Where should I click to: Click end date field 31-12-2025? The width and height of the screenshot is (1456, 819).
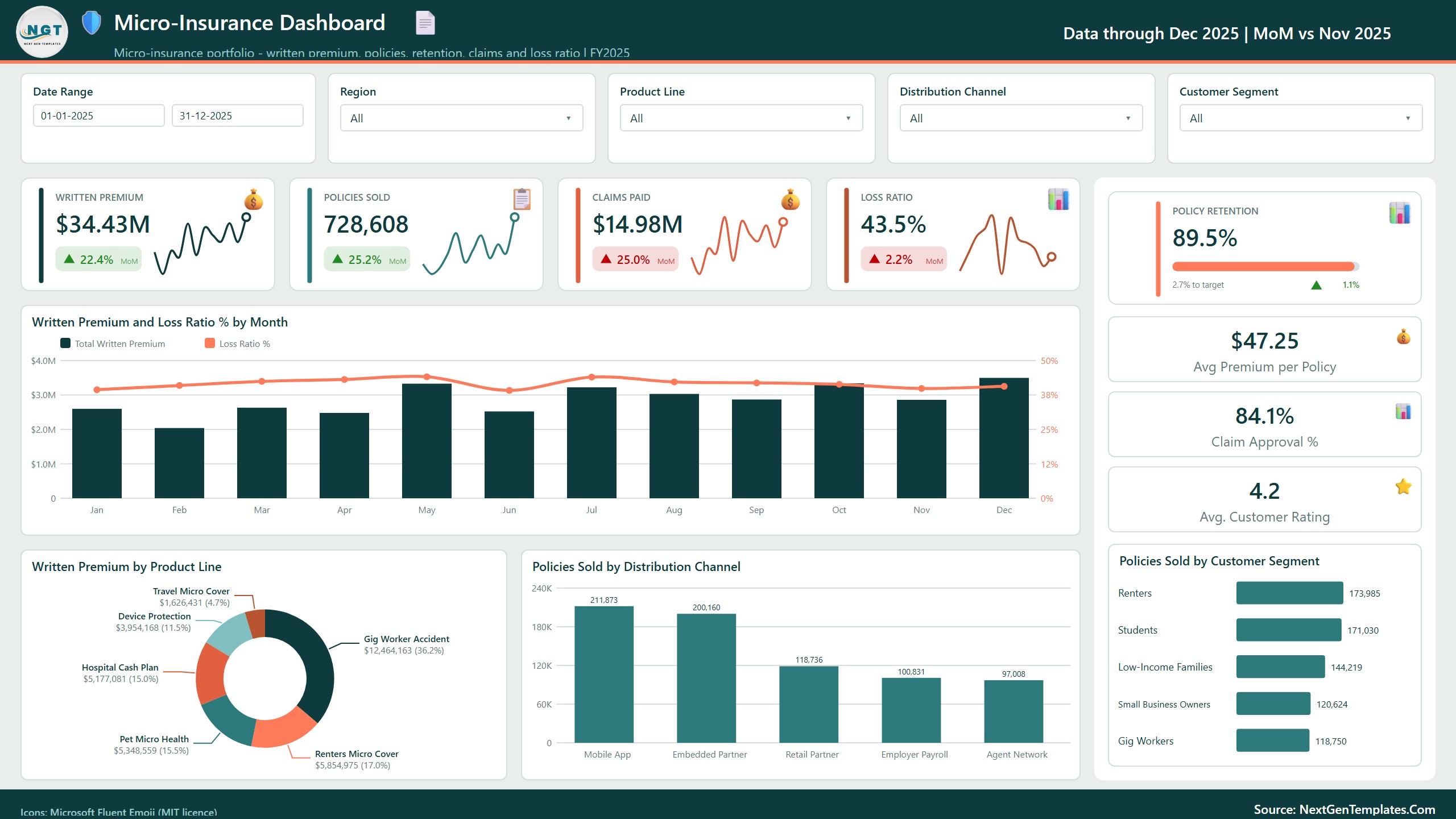point(238,115)
